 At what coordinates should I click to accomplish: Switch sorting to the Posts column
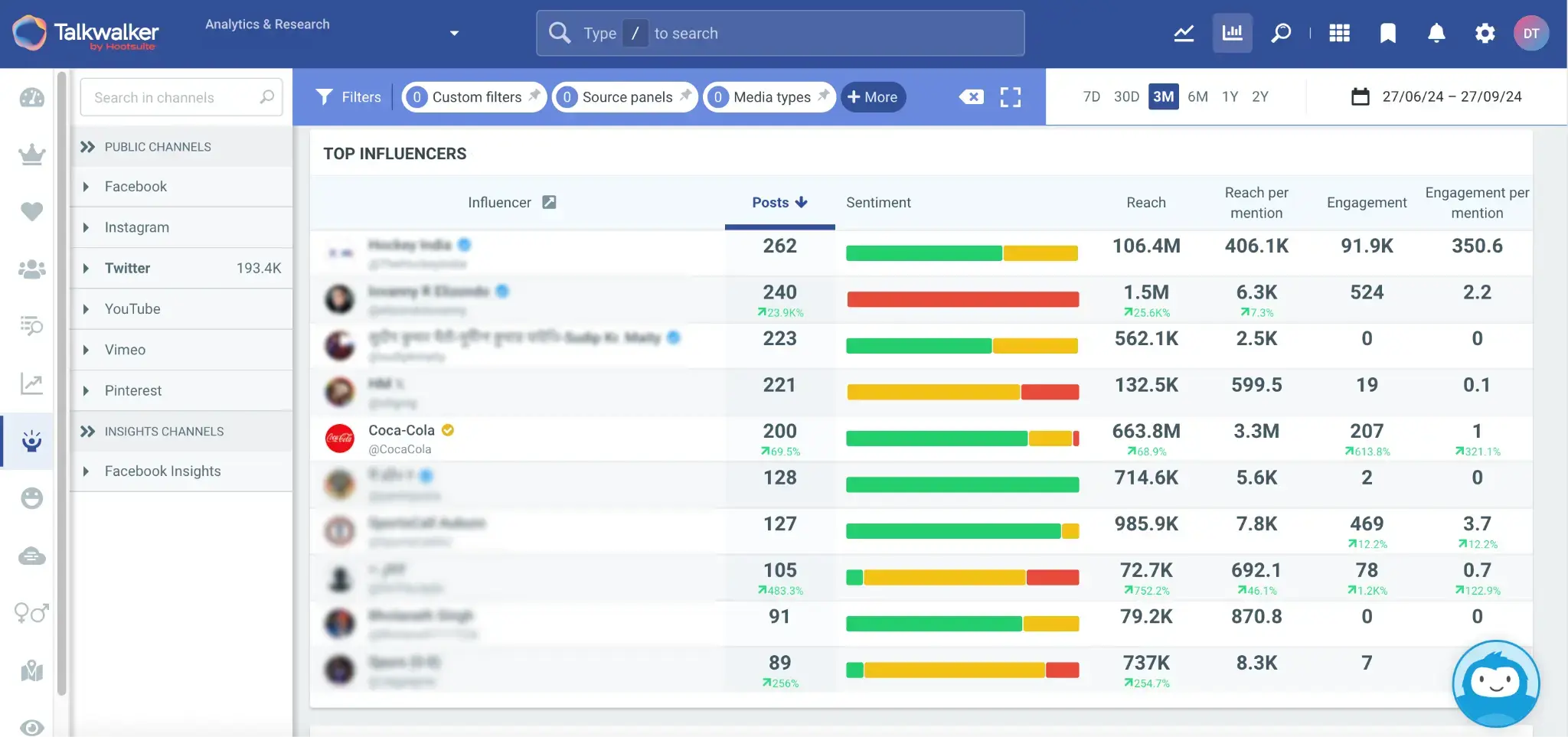(777, 202)
